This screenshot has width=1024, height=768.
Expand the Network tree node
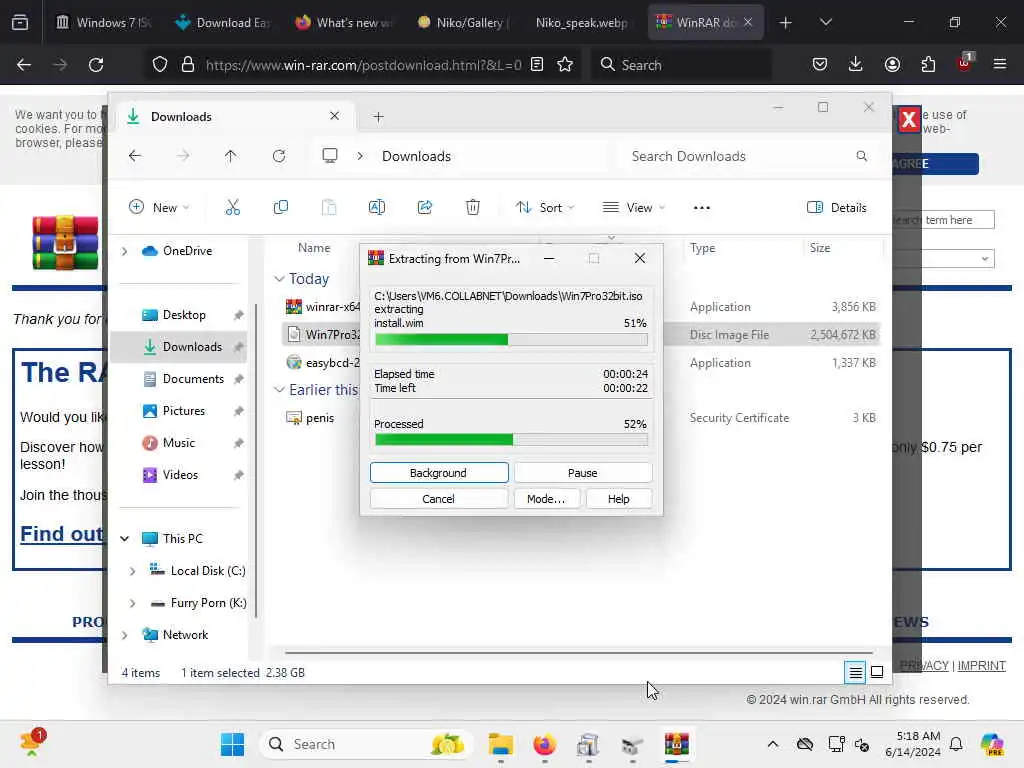click(124, 635)
